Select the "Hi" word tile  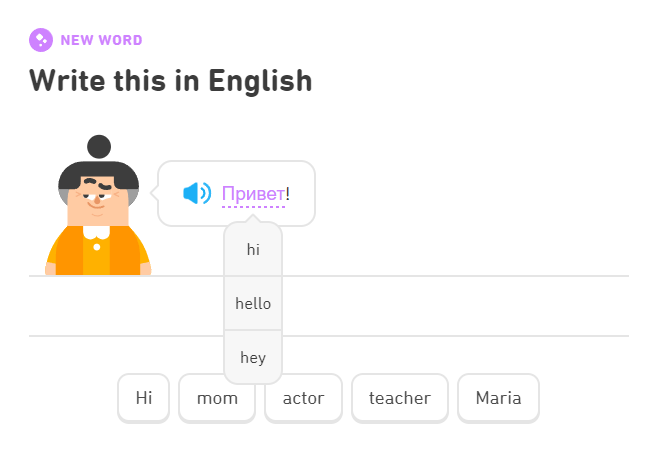click(x=144, y=398)
